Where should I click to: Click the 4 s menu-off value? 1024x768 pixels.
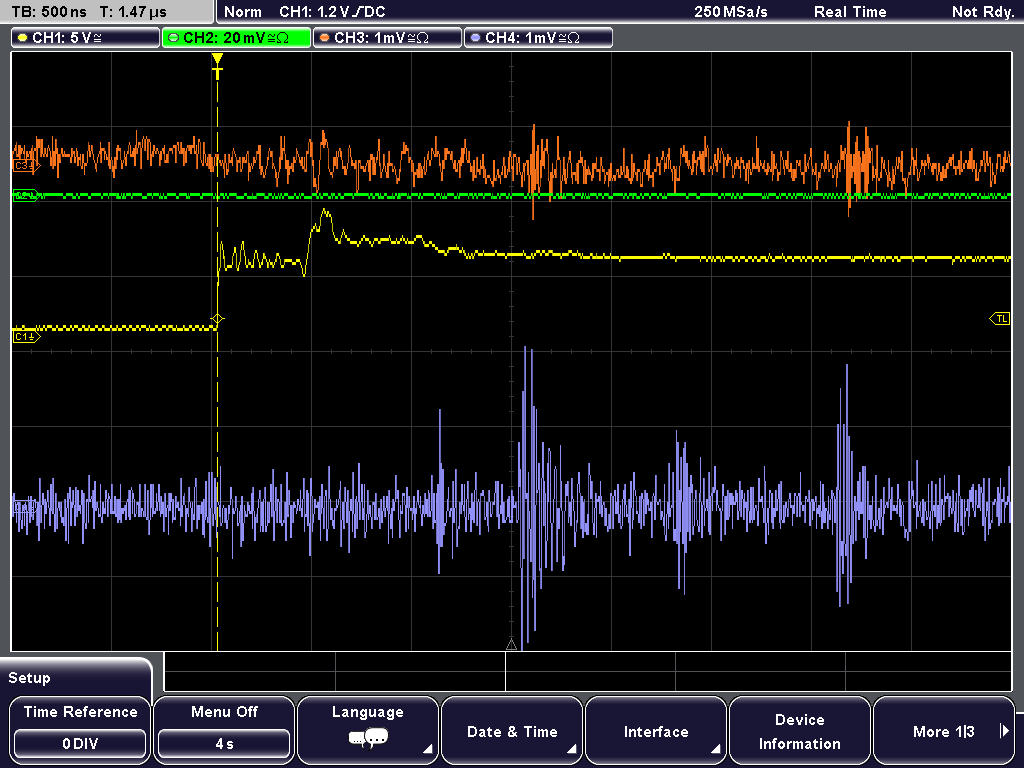click(224, 744)
